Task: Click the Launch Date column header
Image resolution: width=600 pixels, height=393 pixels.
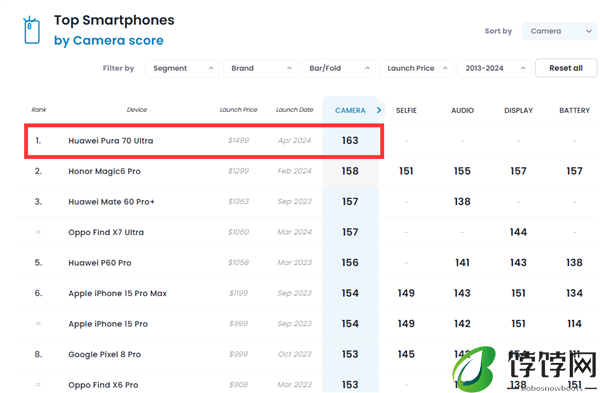Action: click(295, 110)
